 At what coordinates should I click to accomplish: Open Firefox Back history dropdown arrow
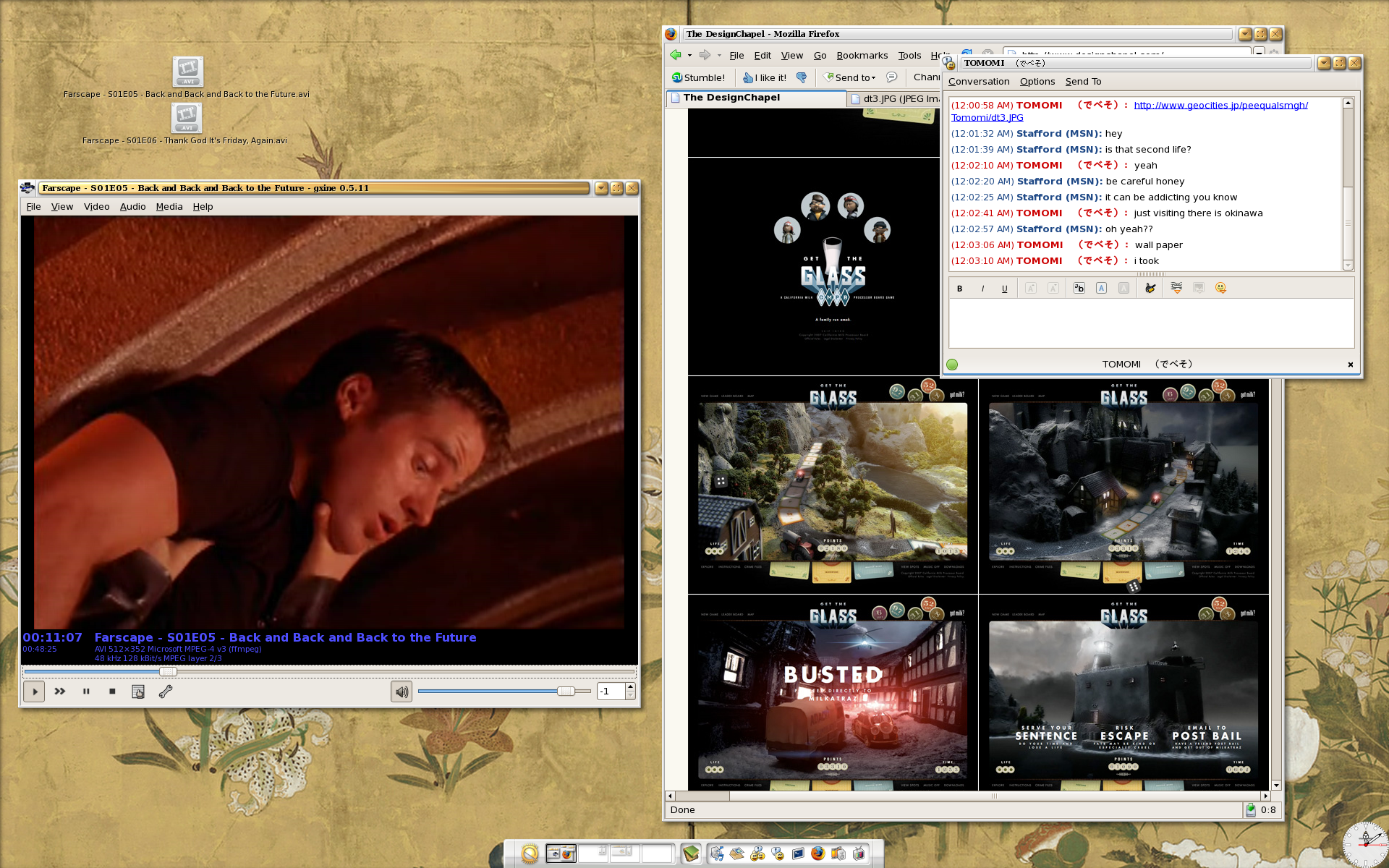click(x=689, y=56)
